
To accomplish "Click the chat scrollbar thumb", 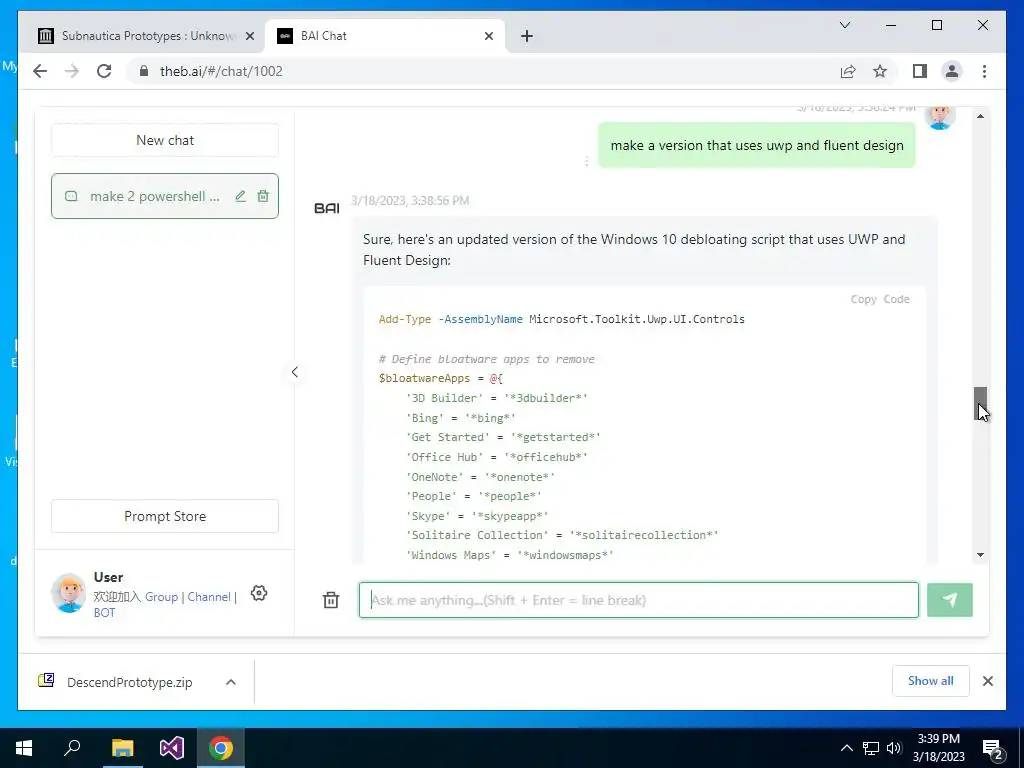I will pos(980,404).
